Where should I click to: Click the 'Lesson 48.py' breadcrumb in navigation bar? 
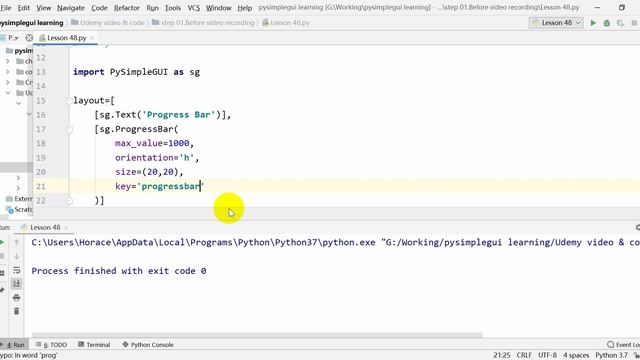(x=286, y=23)
